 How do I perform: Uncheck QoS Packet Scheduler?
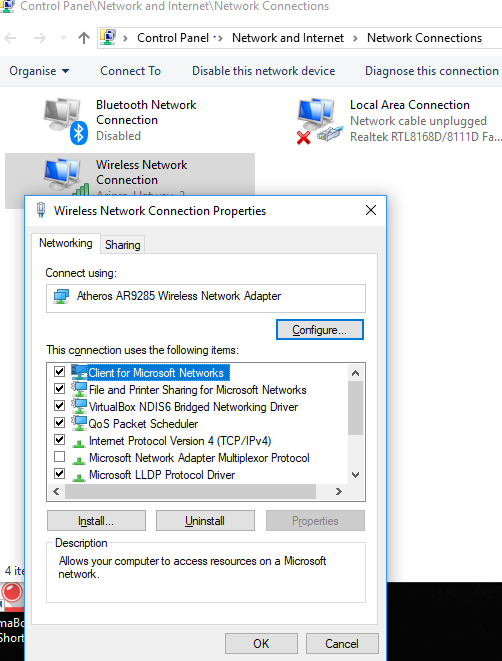[x=59, y=422]
